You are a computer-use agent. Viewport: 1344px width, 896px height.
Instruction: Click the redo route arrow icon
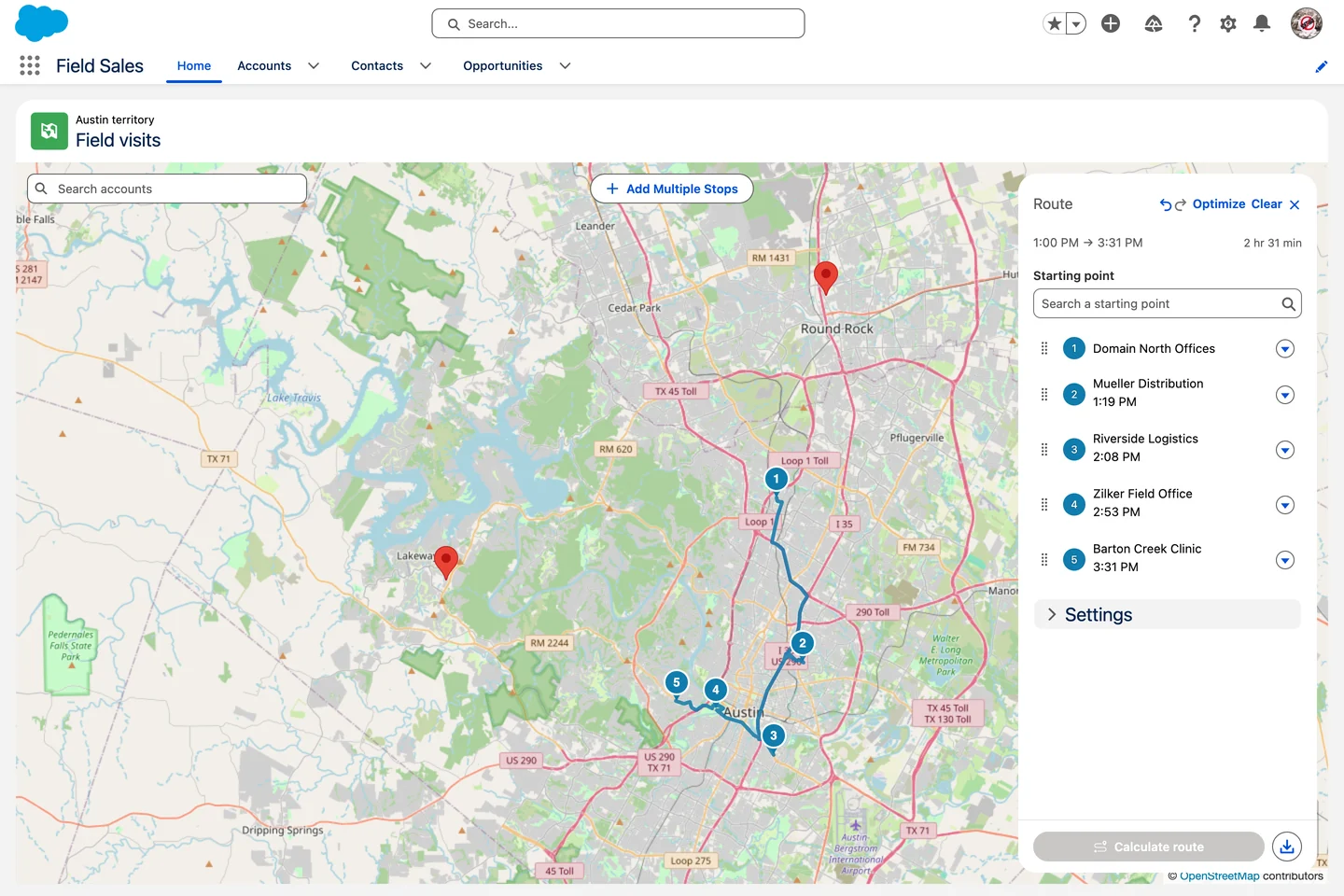tap(1181, 204)
